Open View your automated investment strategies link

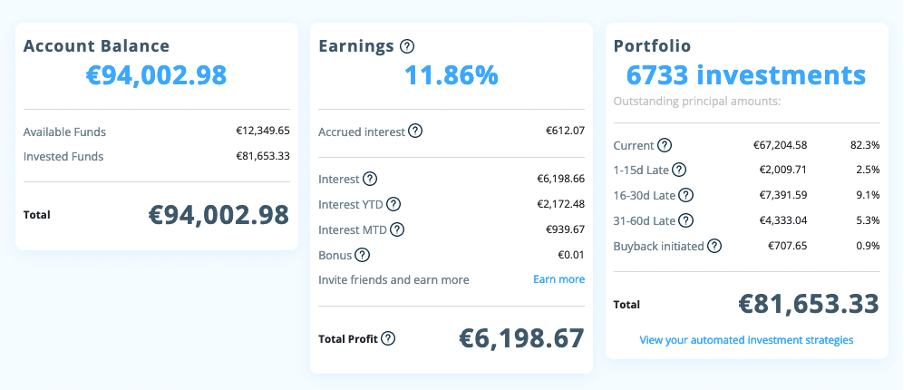(747, 340)
